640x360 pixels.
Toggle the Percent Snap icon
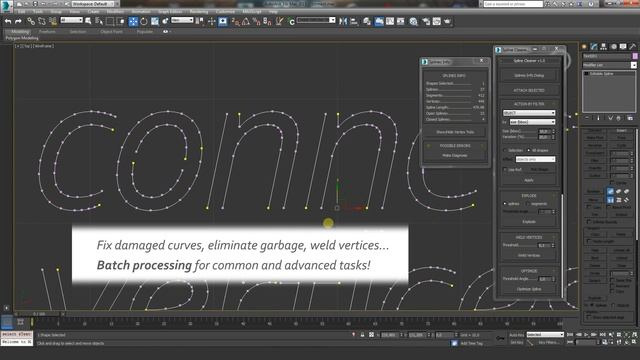(x=256, y=22)
